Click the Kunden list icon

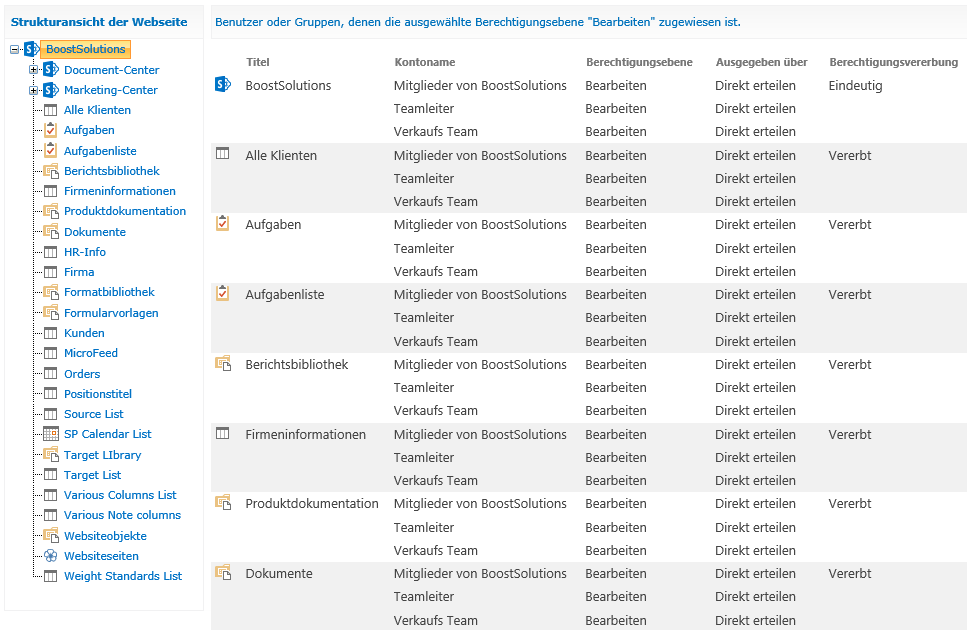[x=51, y=333]
